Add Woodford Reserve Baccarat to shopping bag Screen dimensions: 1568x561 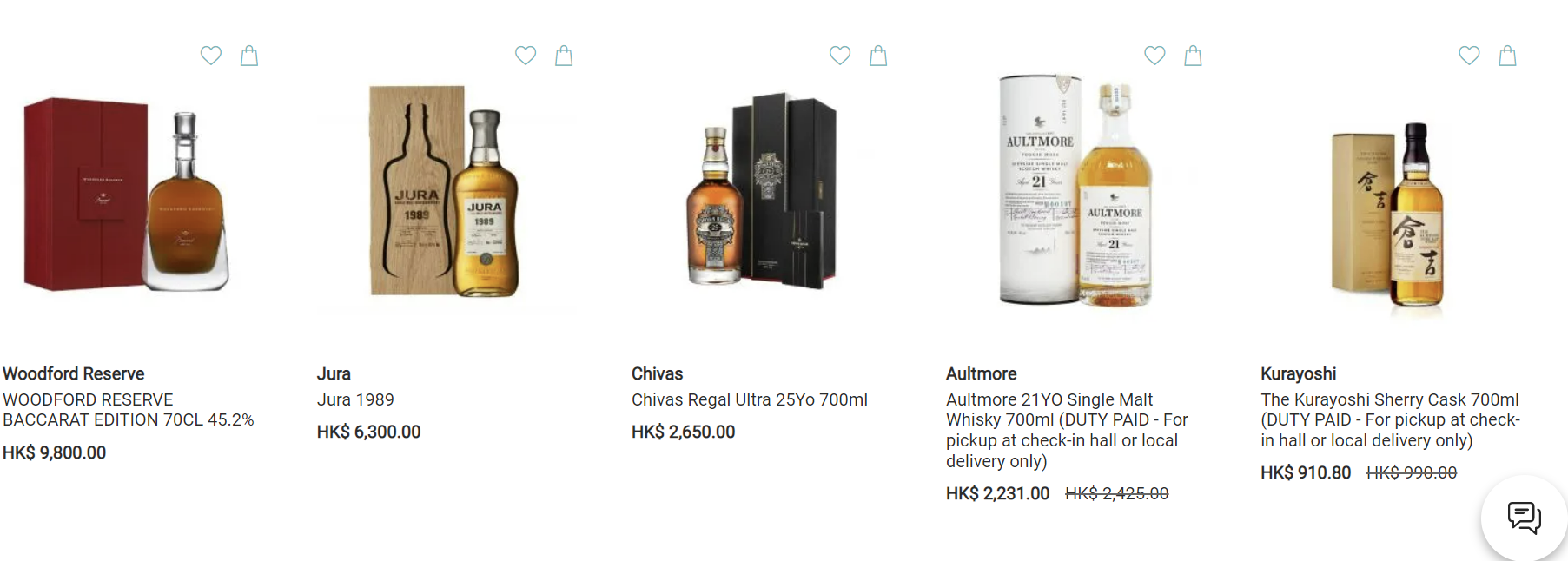pos(249,56)
